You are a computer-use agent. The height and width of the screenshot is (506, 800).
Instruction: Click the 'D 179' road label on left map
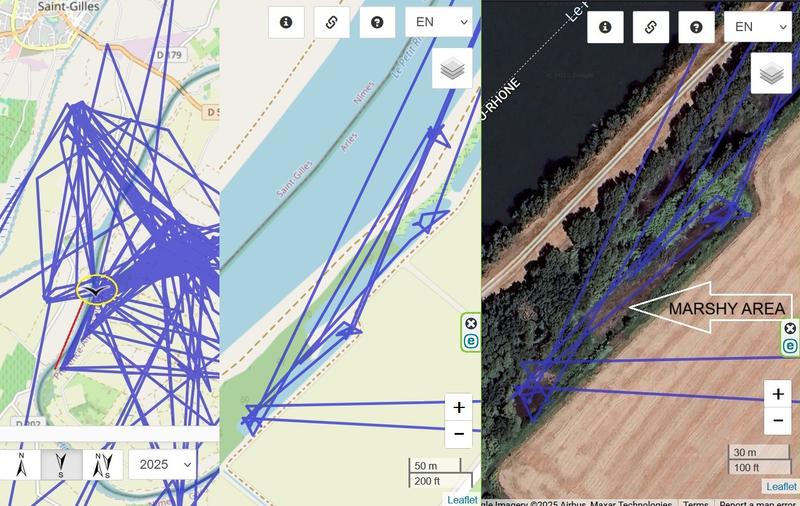(170, 54)
